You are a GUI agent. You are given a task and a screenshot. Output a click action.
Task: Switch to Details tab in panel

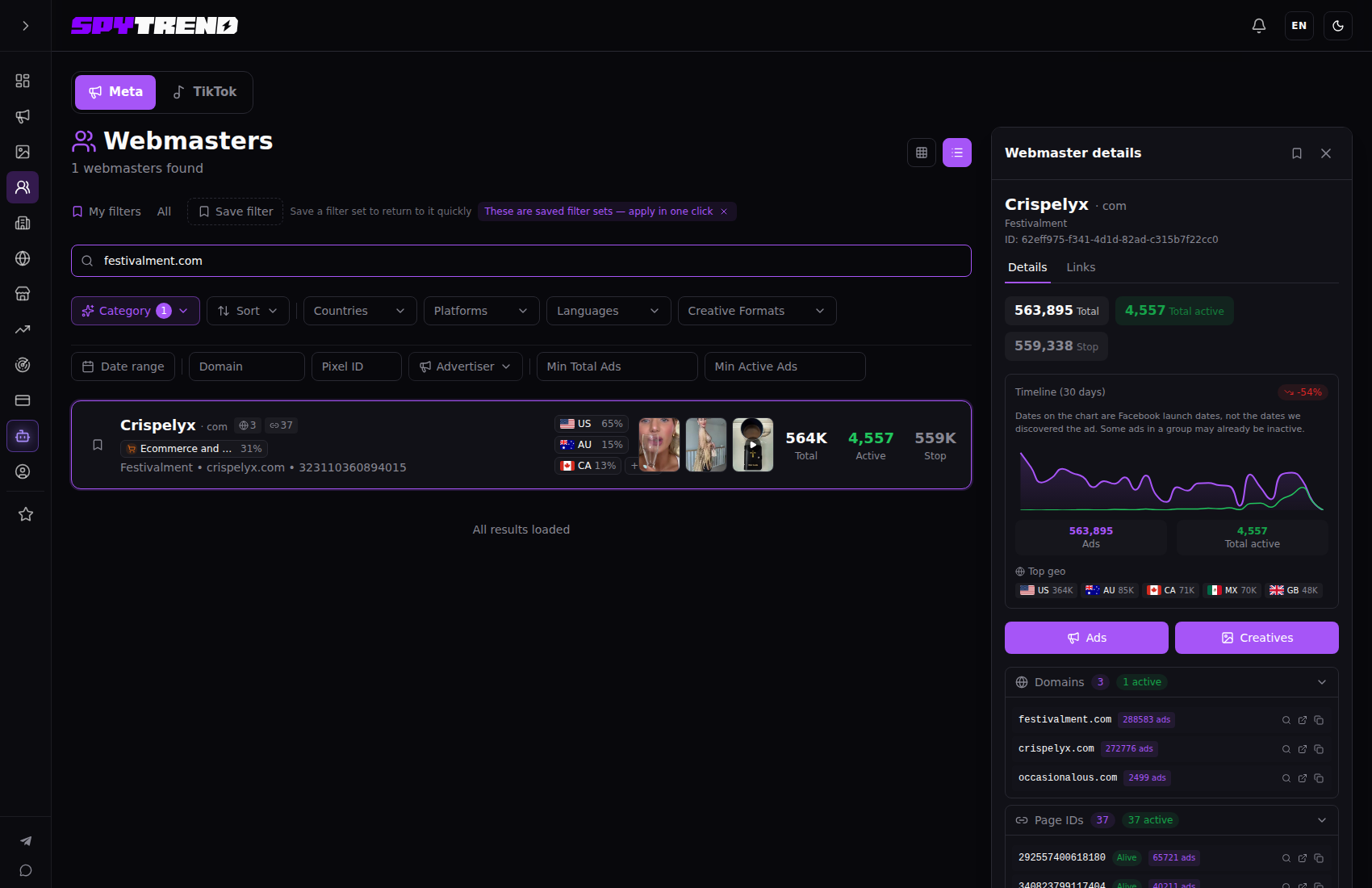[x=1027, y=267]
